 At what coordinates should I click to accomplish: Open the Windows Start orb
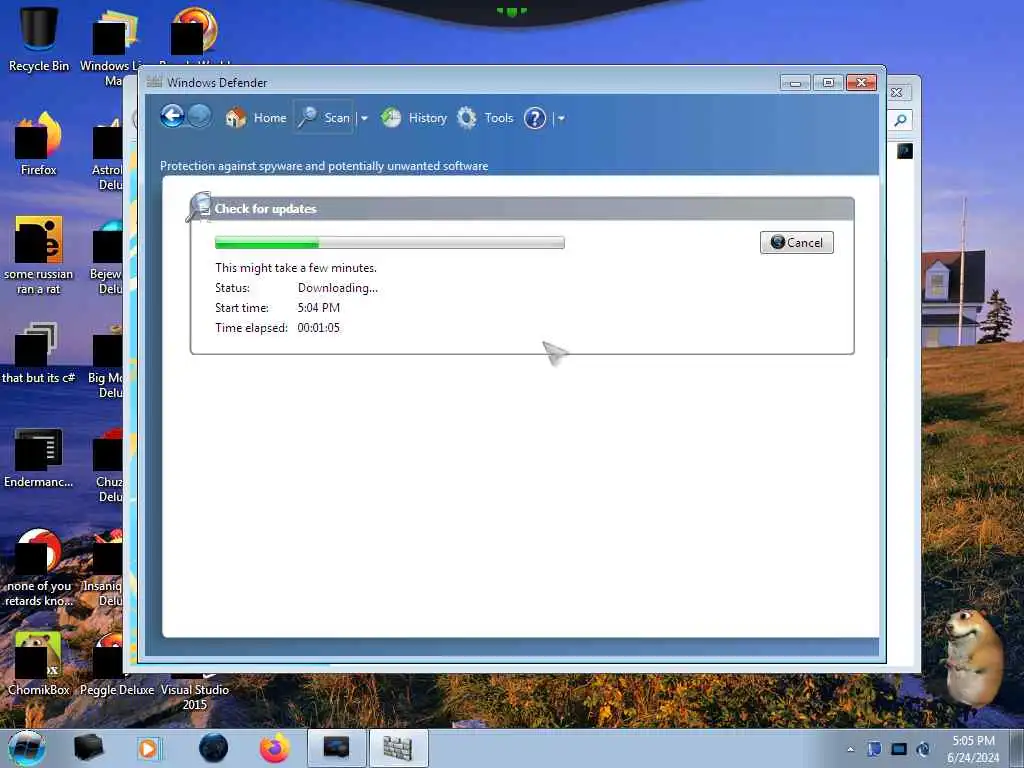(27, 748)
